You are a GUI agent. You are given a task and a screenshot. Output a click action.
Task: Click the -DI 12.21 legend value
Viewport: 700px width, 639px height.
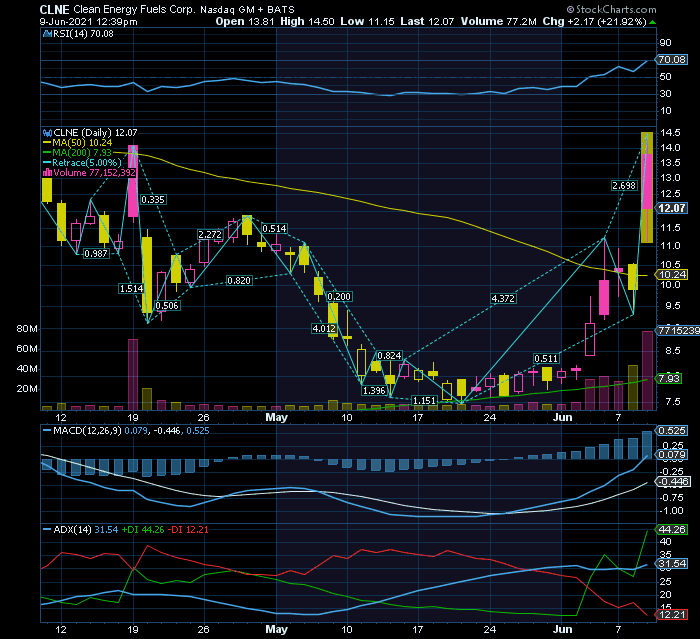click(x=188, y=530)
